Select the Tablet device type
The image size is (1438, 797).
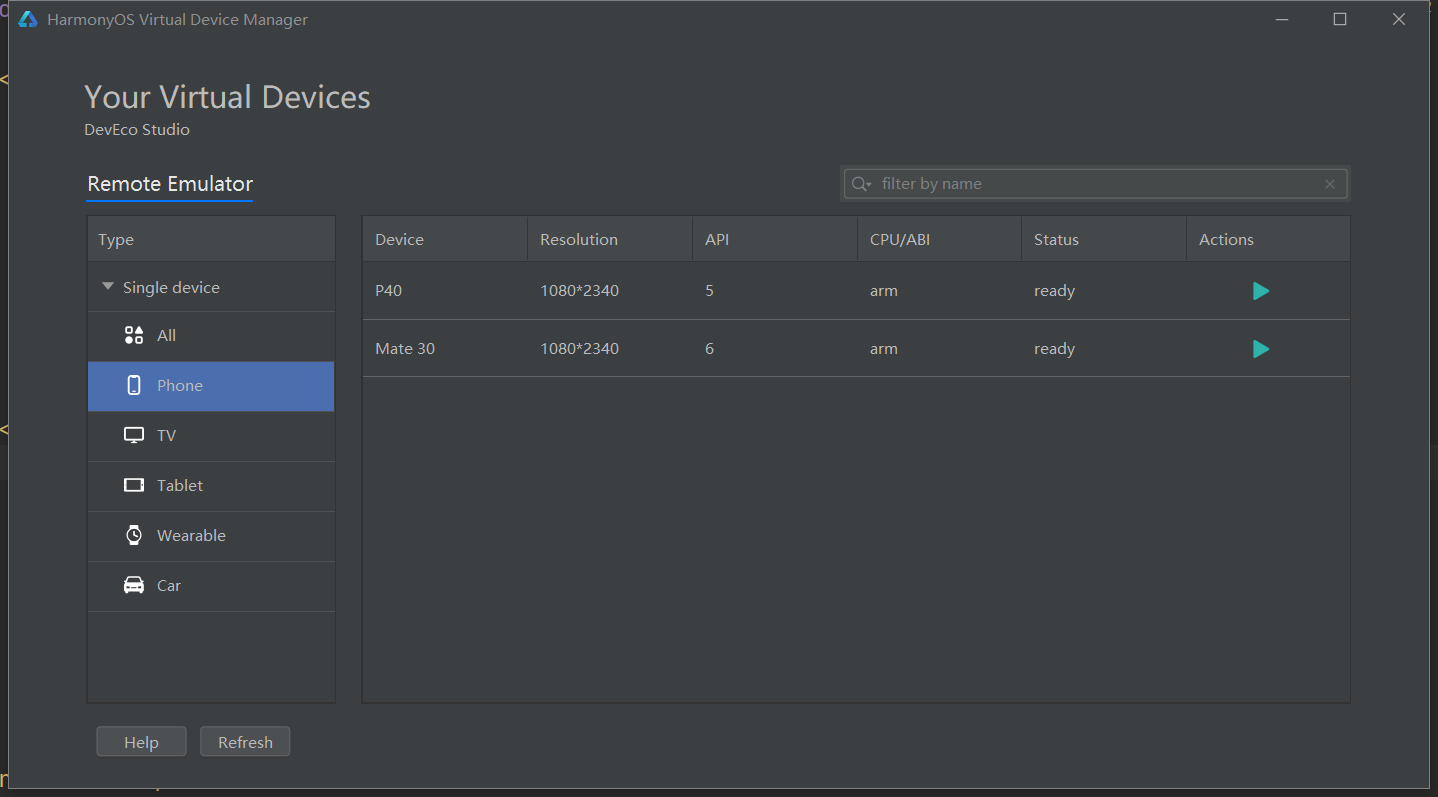pos(211,486)
